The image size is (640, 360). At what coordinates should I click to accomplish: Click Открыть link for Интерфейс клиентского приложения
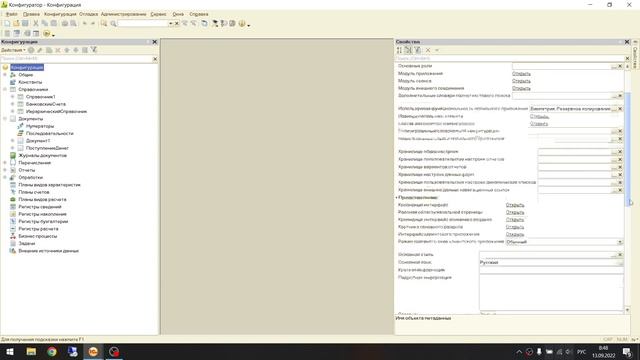[515, 234]
